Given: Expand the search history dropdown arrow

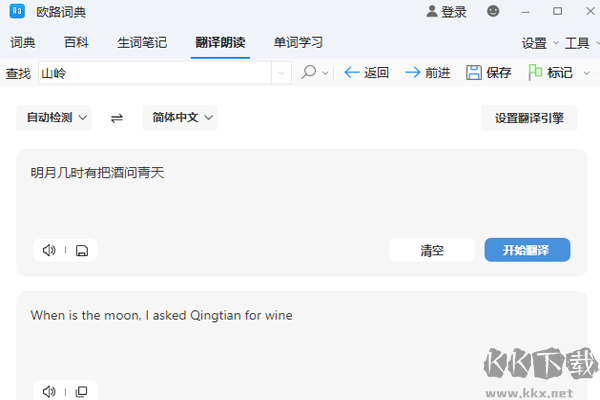Looking at the screenshot, I should point(281,72).
